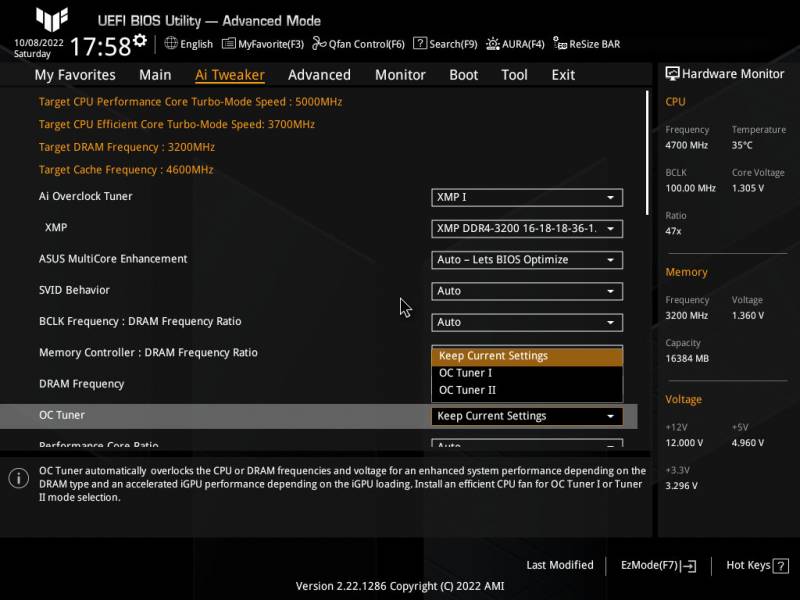Select Memory Controller : DRAM Frequency Ratio row
The image size is (800, 600).
(148, 353)
